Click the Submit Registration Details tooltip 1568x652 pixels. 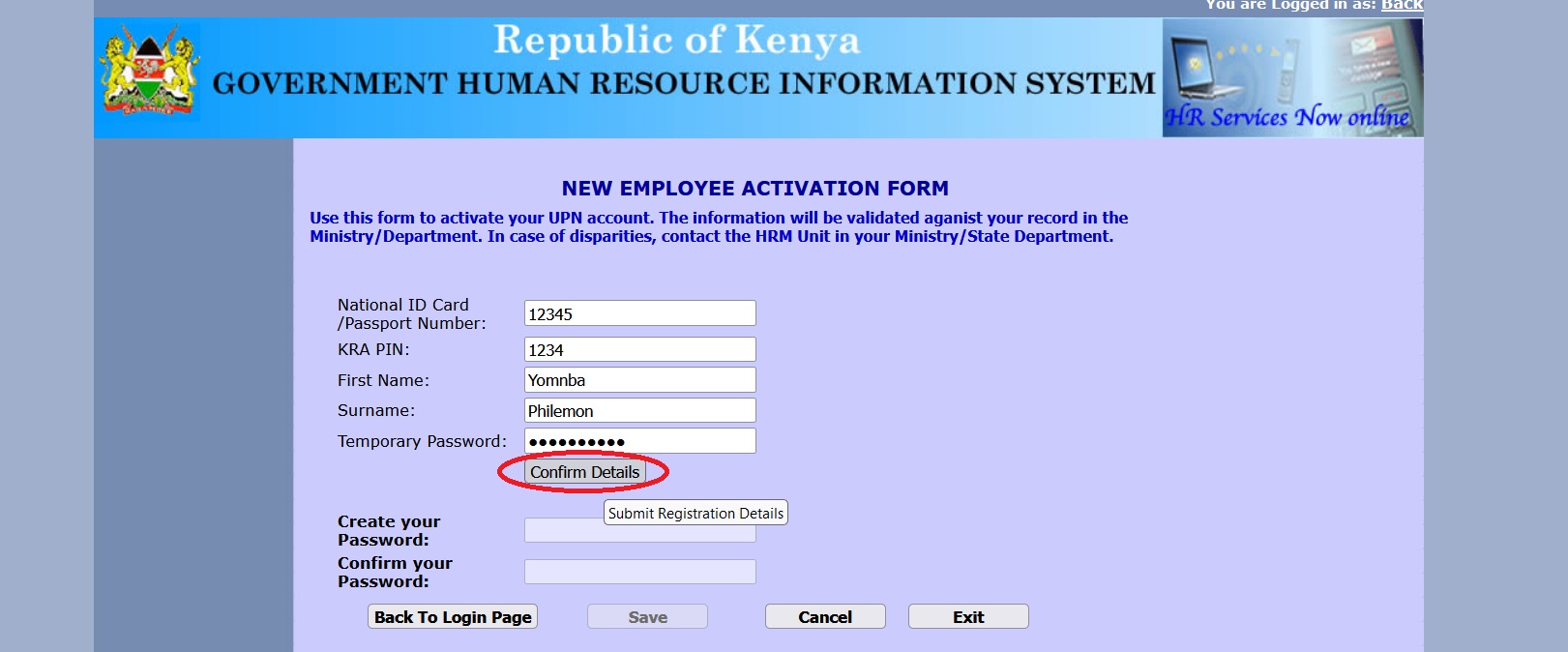tap(695, 514)
